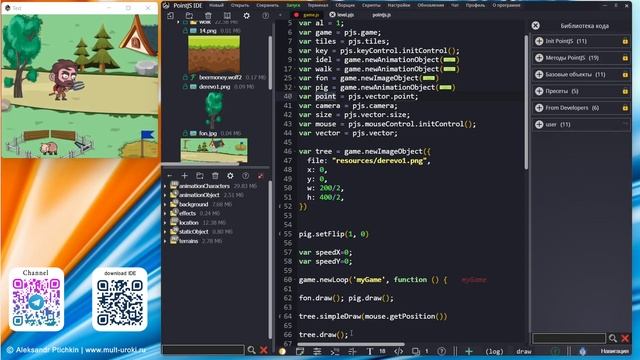Expand background folder arrow

tap(166, 204)
